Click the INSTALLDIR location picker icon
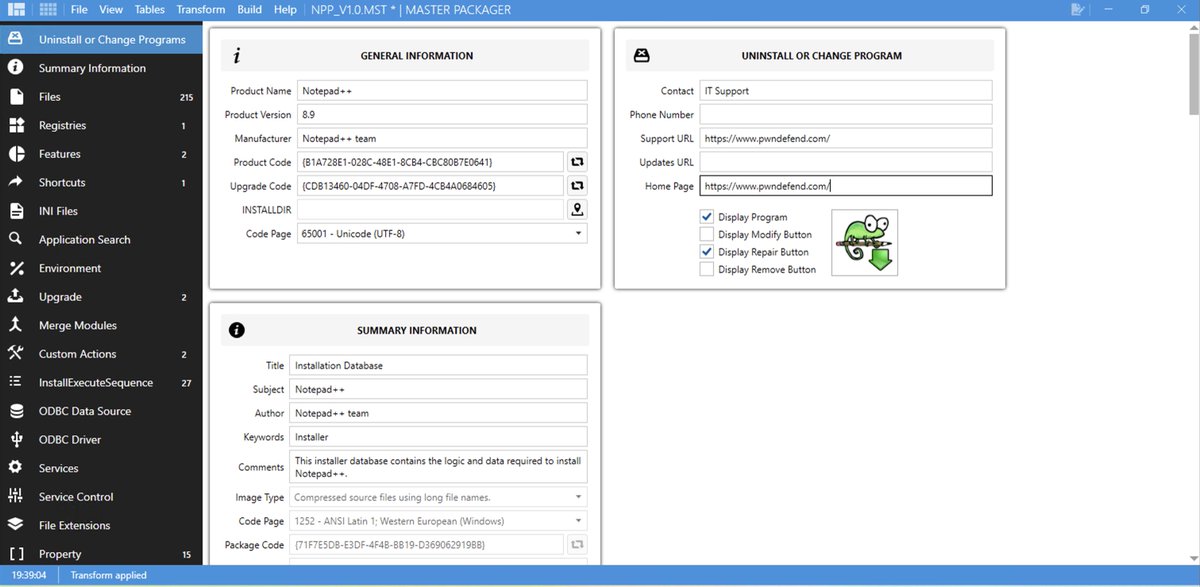Viewport: 1200px width, 587px height. point(577,209)
